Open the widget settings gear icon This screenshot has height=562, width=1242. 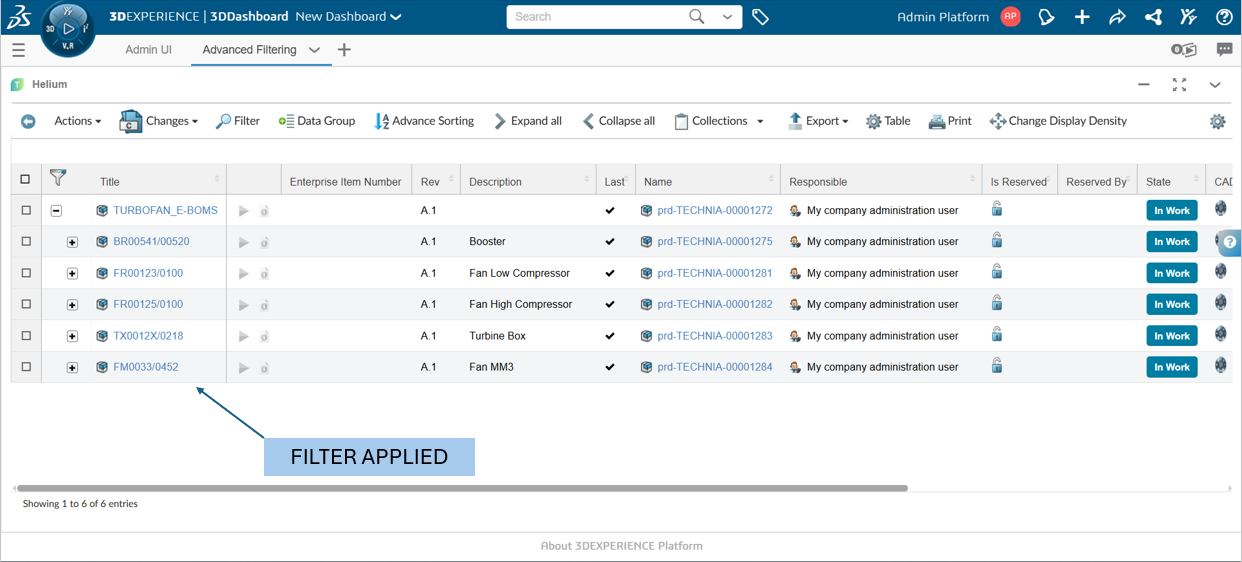pos(1217,121)
